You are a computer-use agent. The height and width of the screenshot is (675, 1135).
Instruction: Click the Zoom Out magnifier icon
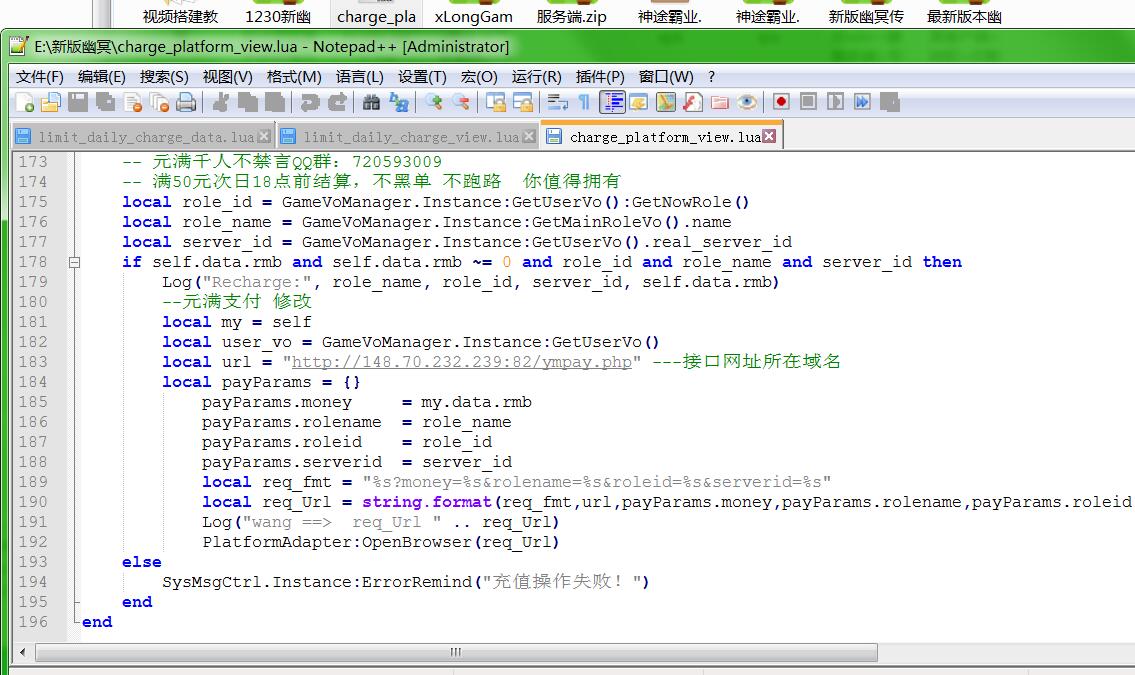click(x=461, y=102)
